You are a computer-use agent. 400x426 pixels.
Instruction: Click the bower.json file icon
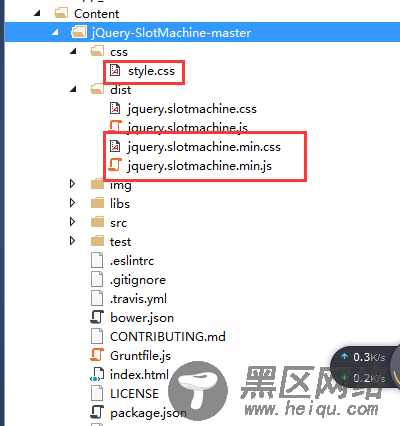[x=97, y=317]
